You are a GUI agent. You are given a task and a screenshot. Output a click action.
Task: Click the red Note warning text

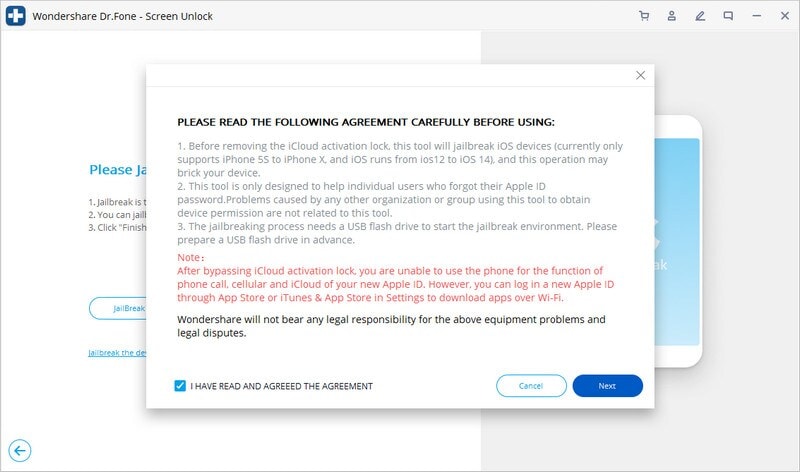(395, 278)
